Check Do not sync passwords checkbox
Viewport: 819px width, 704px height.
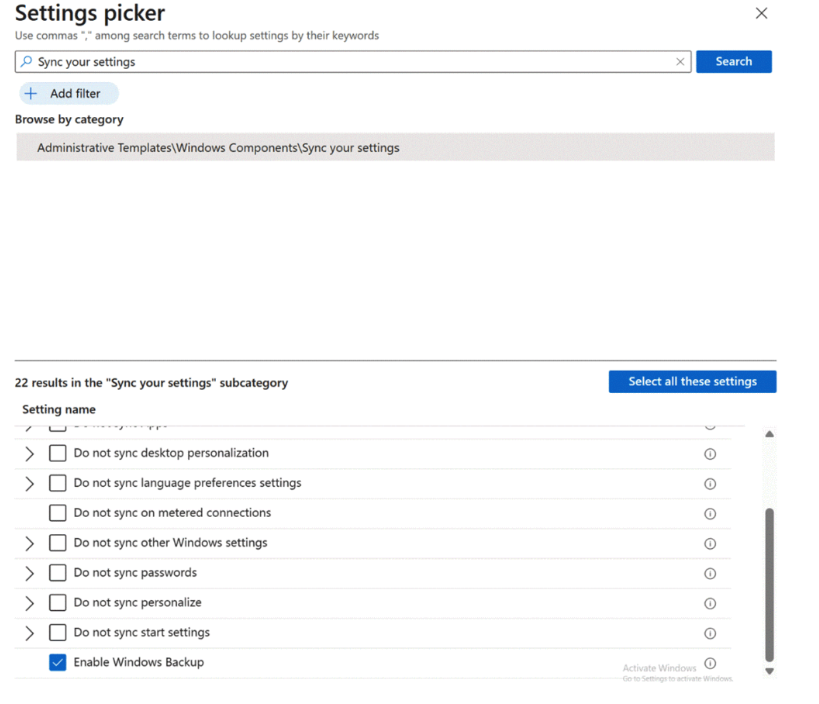click(x=58, y=573)
